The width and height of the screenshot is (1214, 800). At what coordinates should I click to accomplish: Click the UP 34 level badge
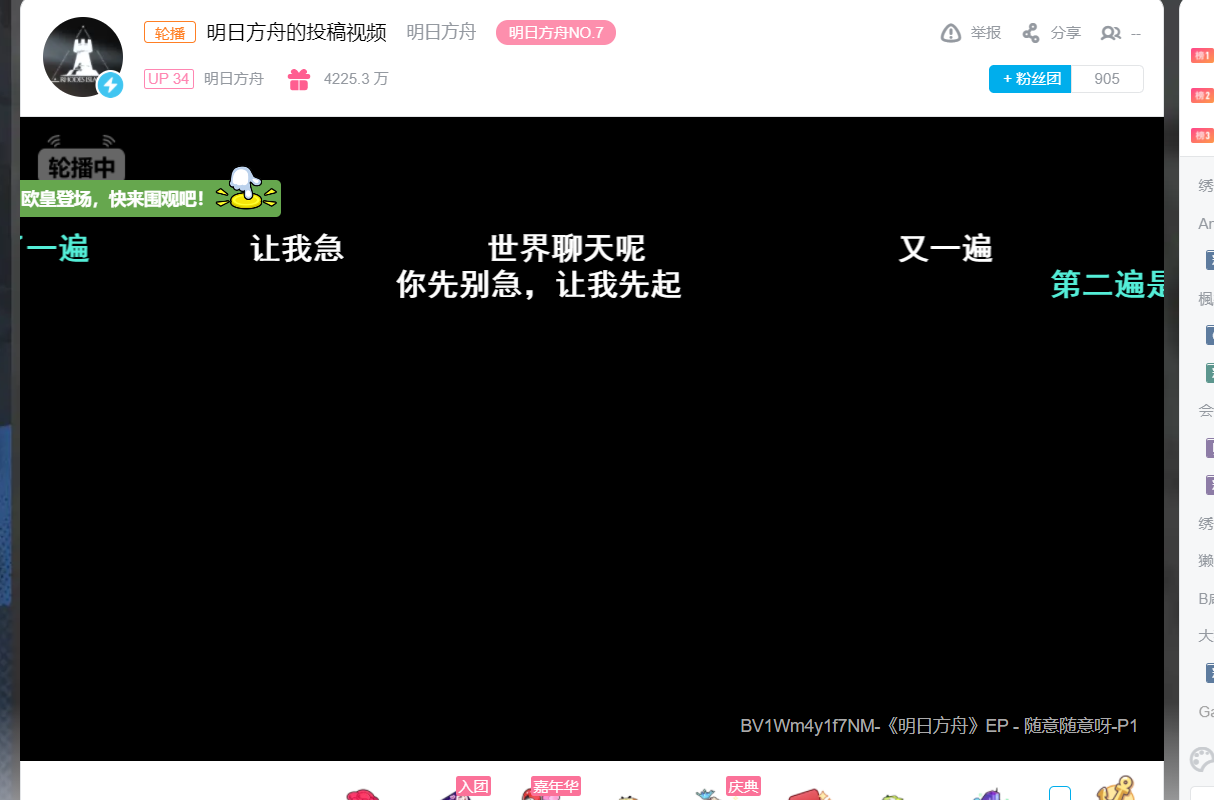tap(168, 79)
